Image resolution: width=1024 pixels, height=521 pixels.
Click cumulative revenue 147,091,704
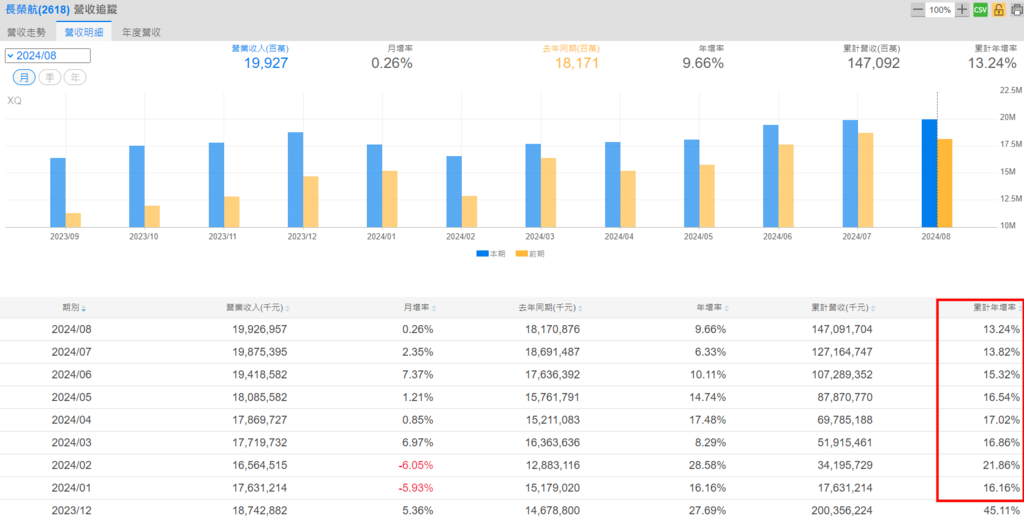coord(842,330)
